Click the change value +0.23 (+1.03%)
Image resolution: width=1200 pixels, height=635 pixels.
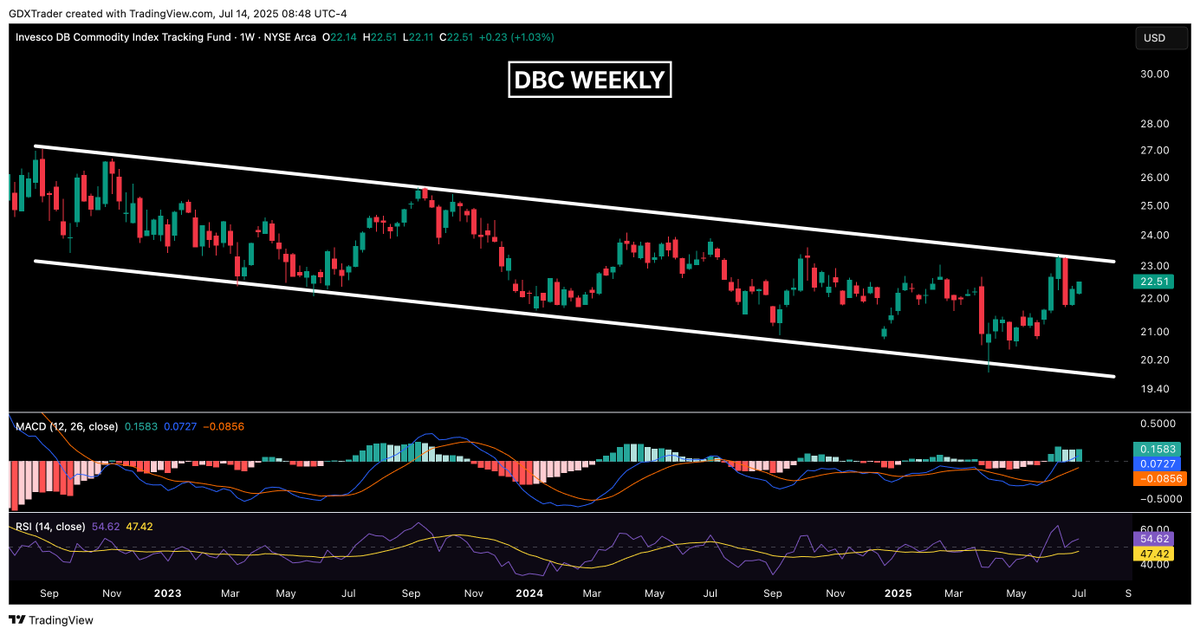(x=517, y=37)
